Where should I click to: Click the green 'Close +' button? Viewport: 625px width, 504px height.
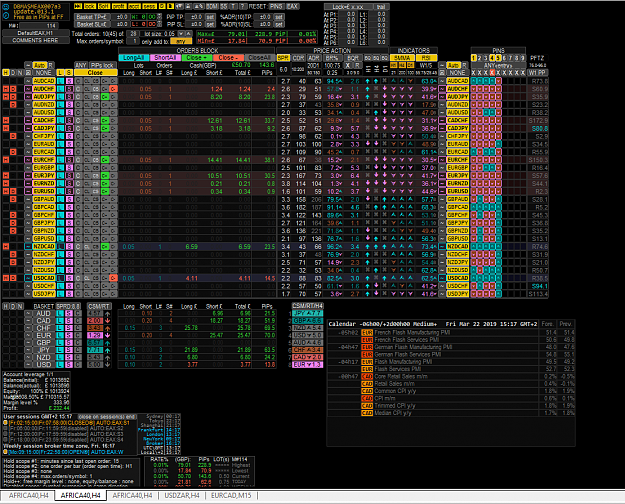pyautogui.click(x=197, y=58)
